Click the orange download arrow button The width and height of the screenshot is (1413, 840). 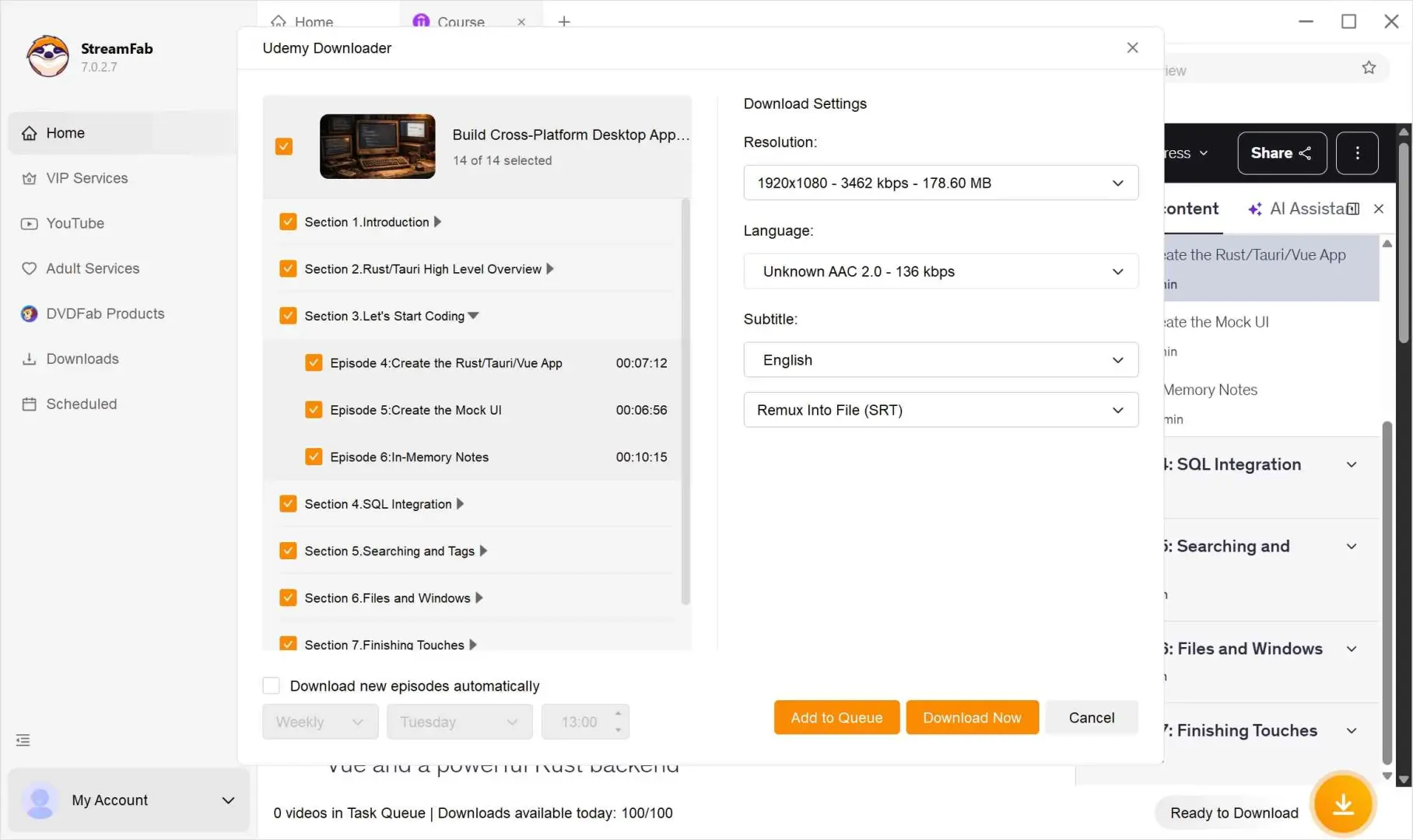pyautogui.click(x=1344, y=804)
